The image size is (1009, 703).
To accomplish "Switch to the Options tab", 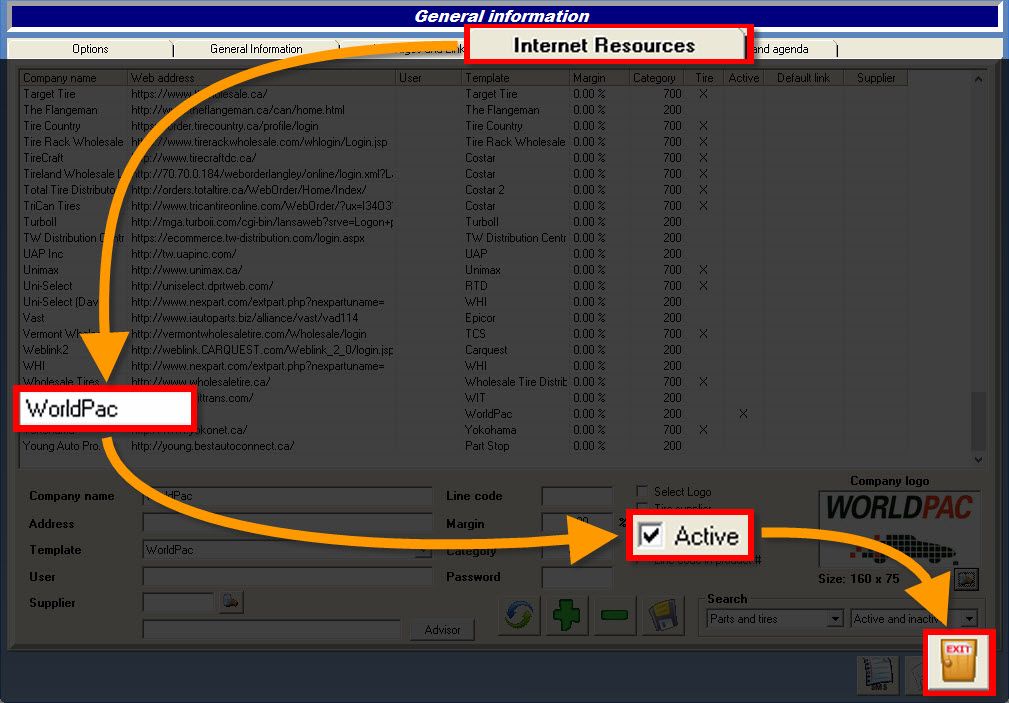I will pos(90,49).
